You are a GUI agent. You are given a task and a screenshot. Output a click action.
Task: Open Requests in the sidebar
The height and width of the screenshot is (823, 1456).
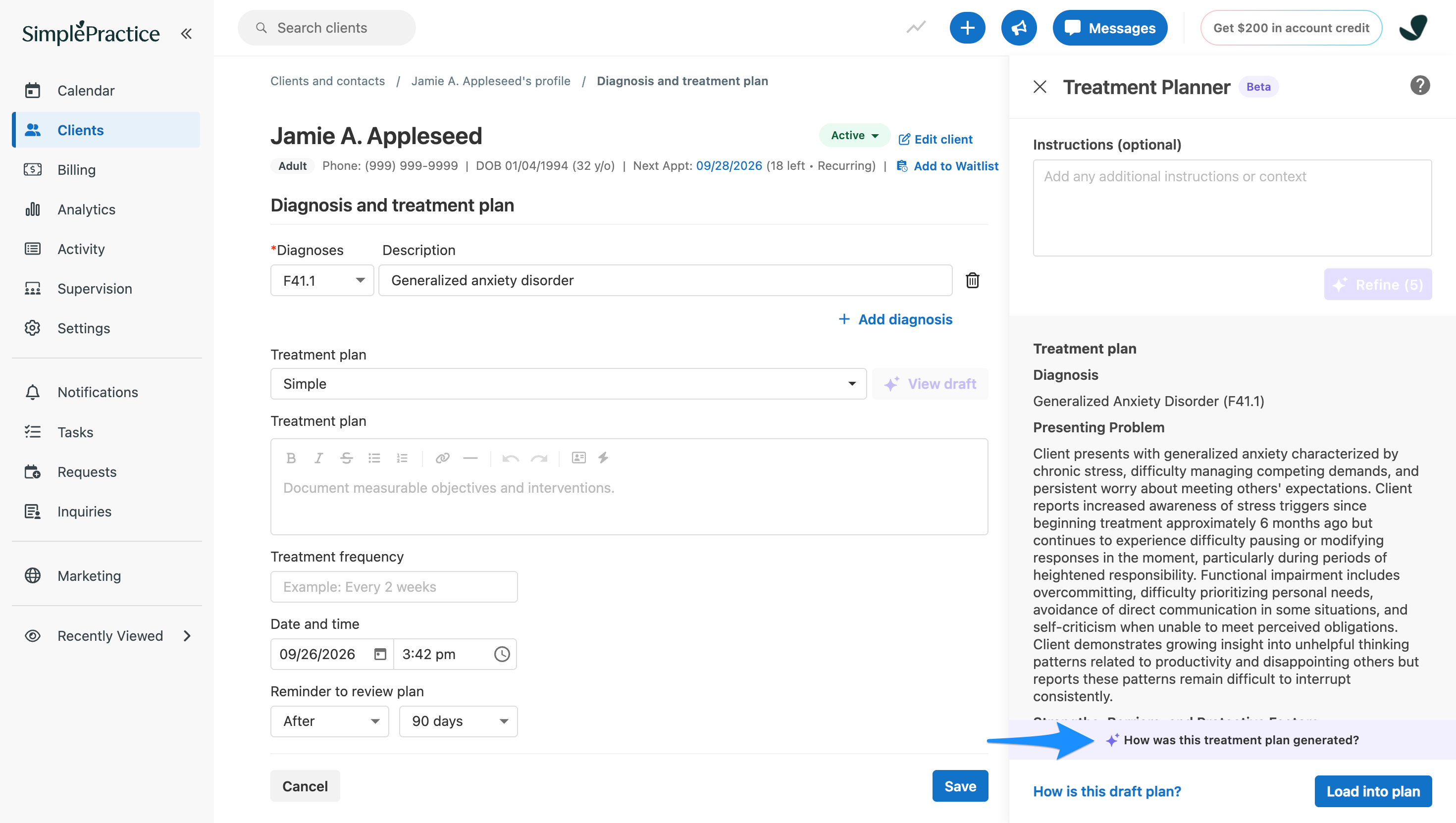click(106, 471)
